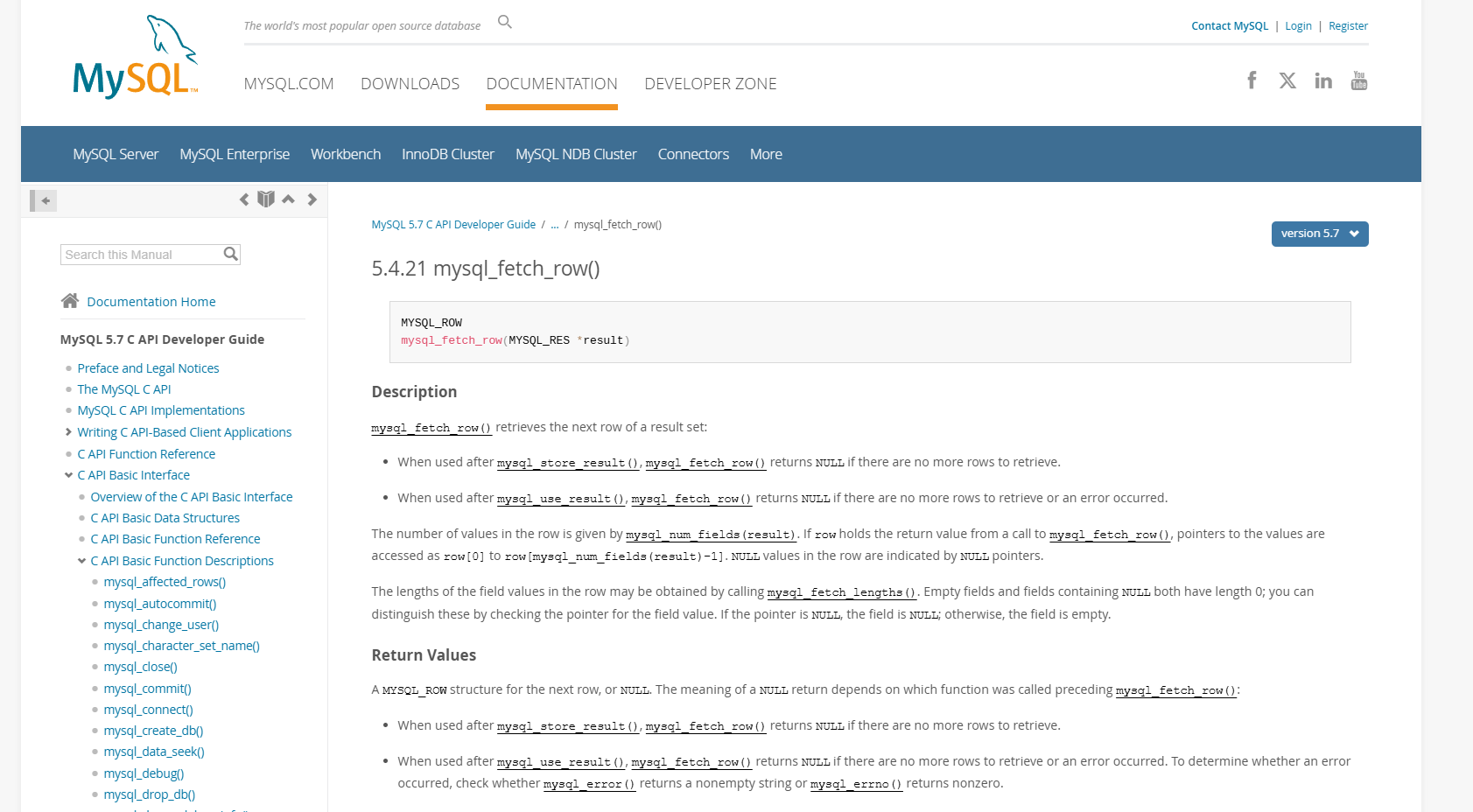Open mysql_character_set_name() in sidebar

[182, 646]
